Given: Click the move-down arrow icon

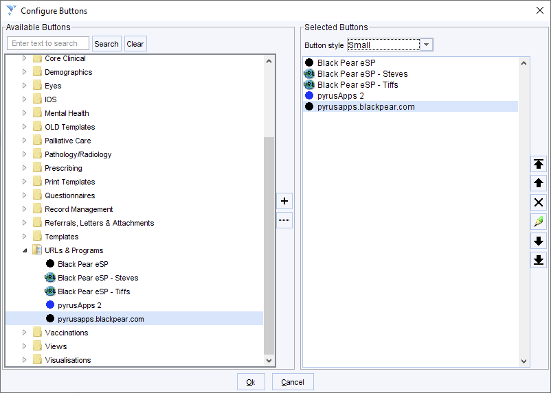Looking at the screenshot, I should pos(538,241).
